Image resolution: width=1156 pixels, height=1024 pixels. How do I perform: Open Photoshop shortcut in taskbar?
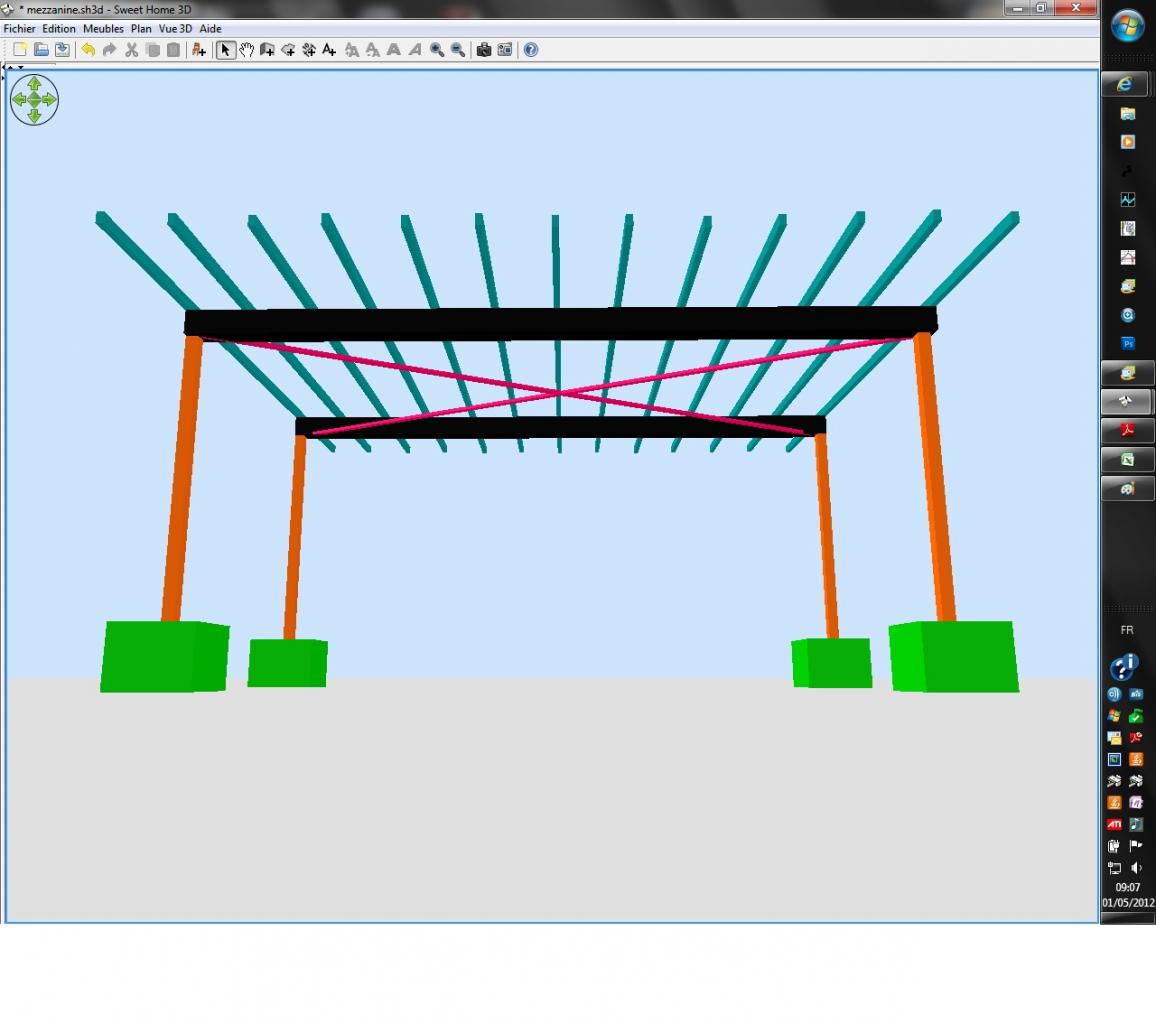coord(1128,344)
